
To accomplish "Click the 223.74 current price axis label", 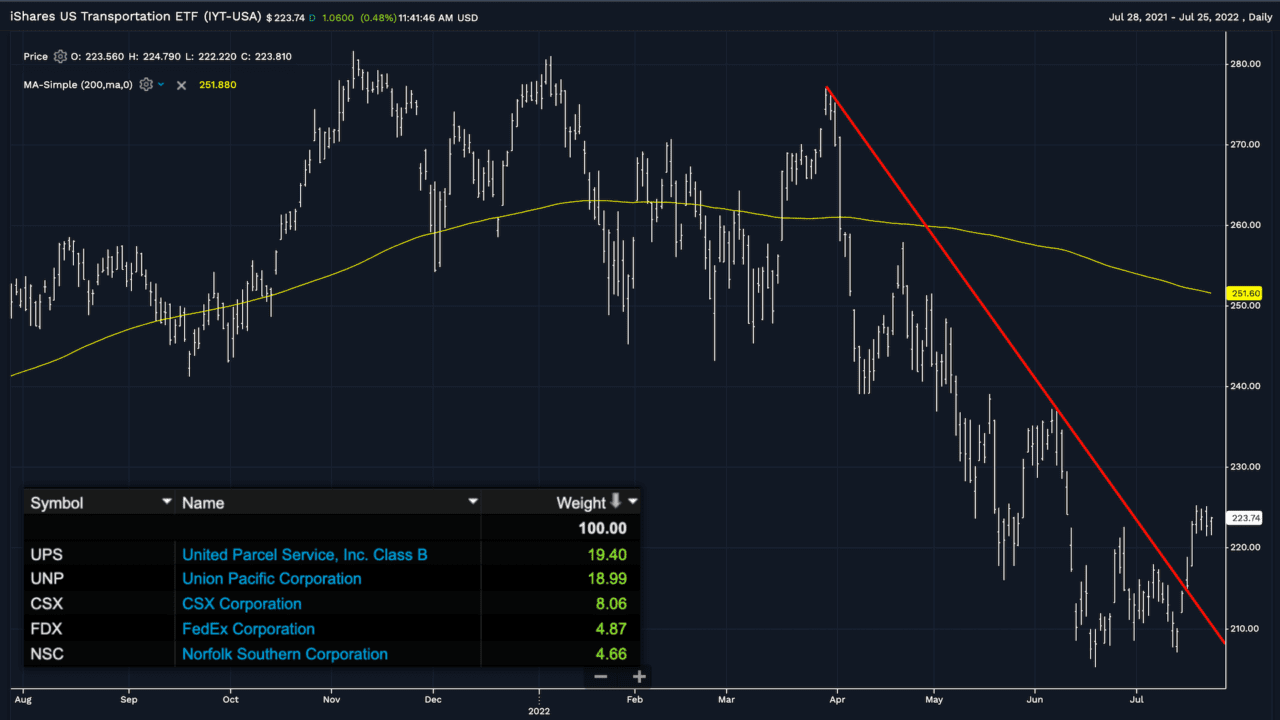I will (x=1244, y=518).
